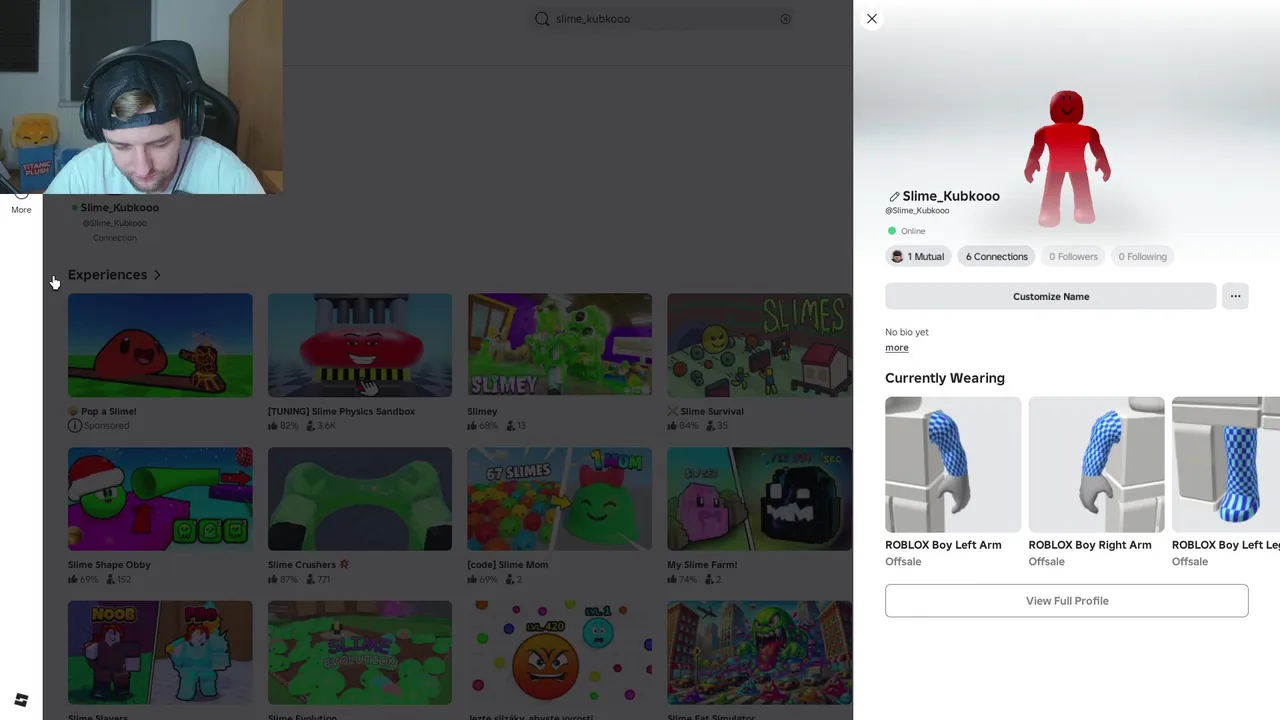Open the Slime Slayers NOOB vs PRO thumbnail
Viewport: 1280px width, 720px height.
click(x=160, y=653)
